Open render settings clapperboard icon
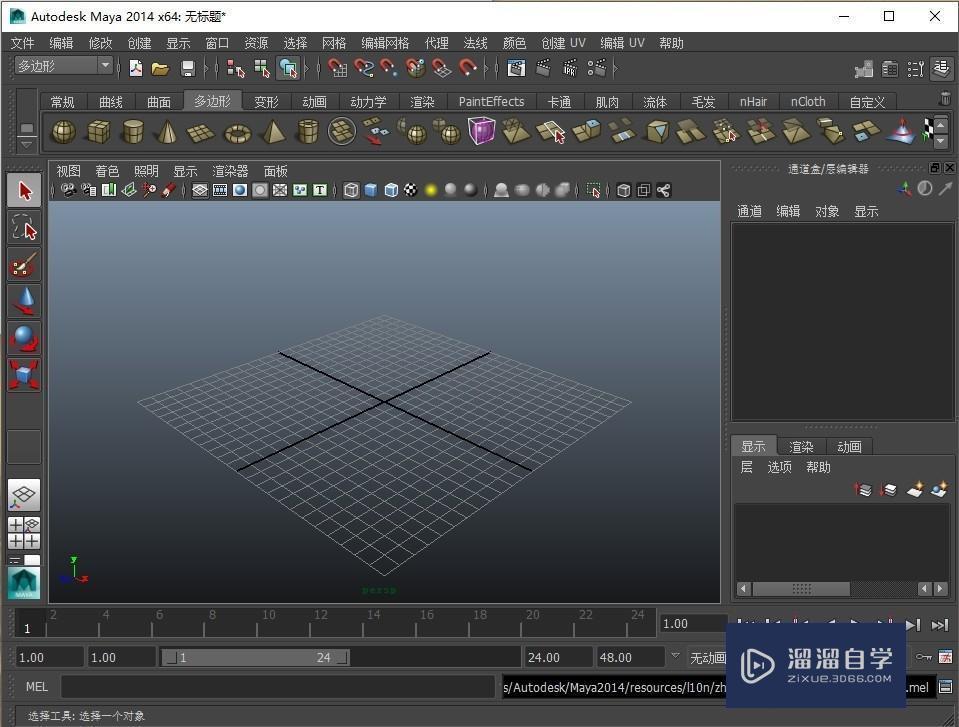Image resolution: width=959 pixels, height=727 pixels. pos(597,68)
